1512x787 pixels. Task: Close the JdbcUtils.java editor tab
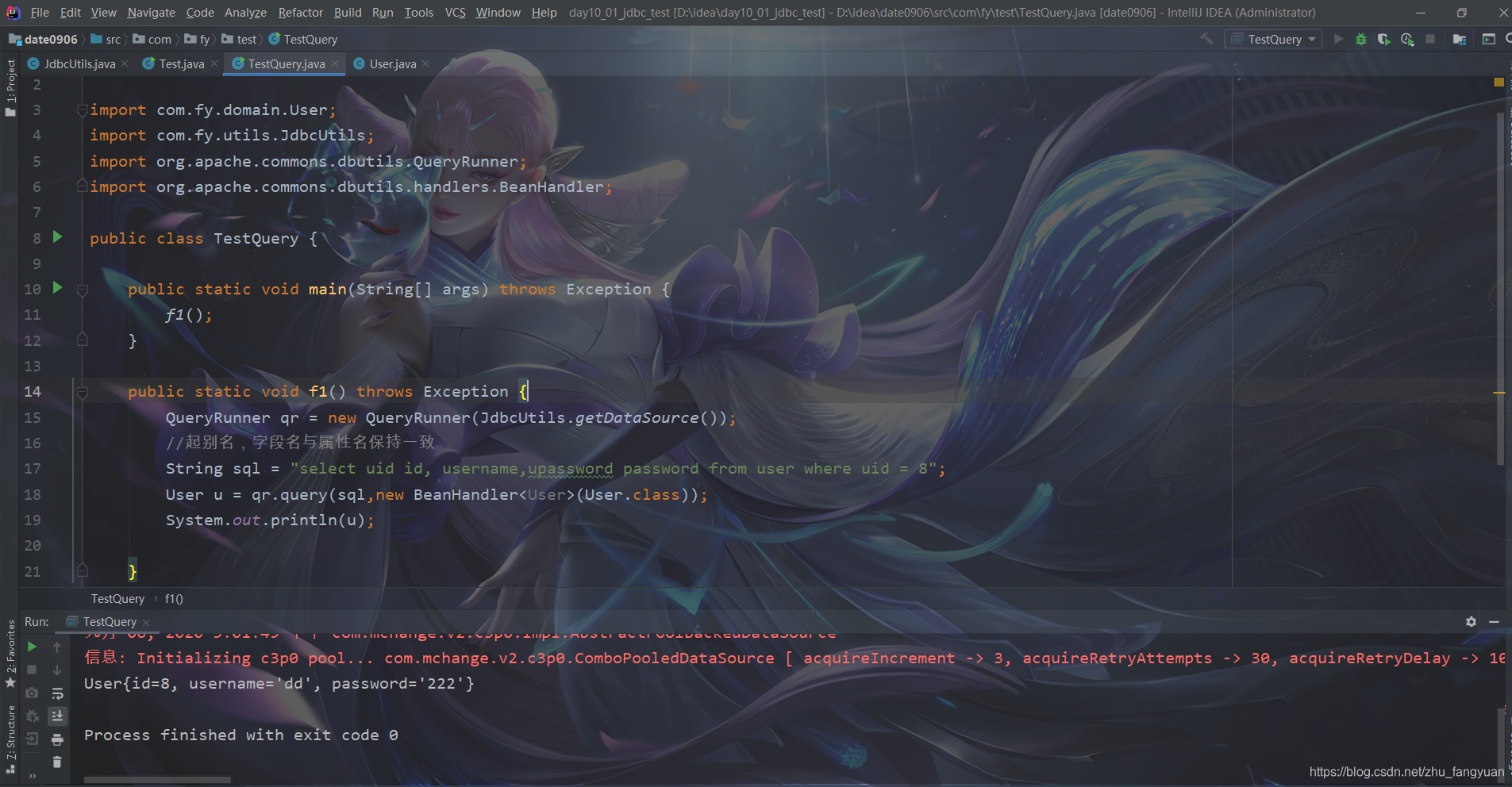click(125, 63)
